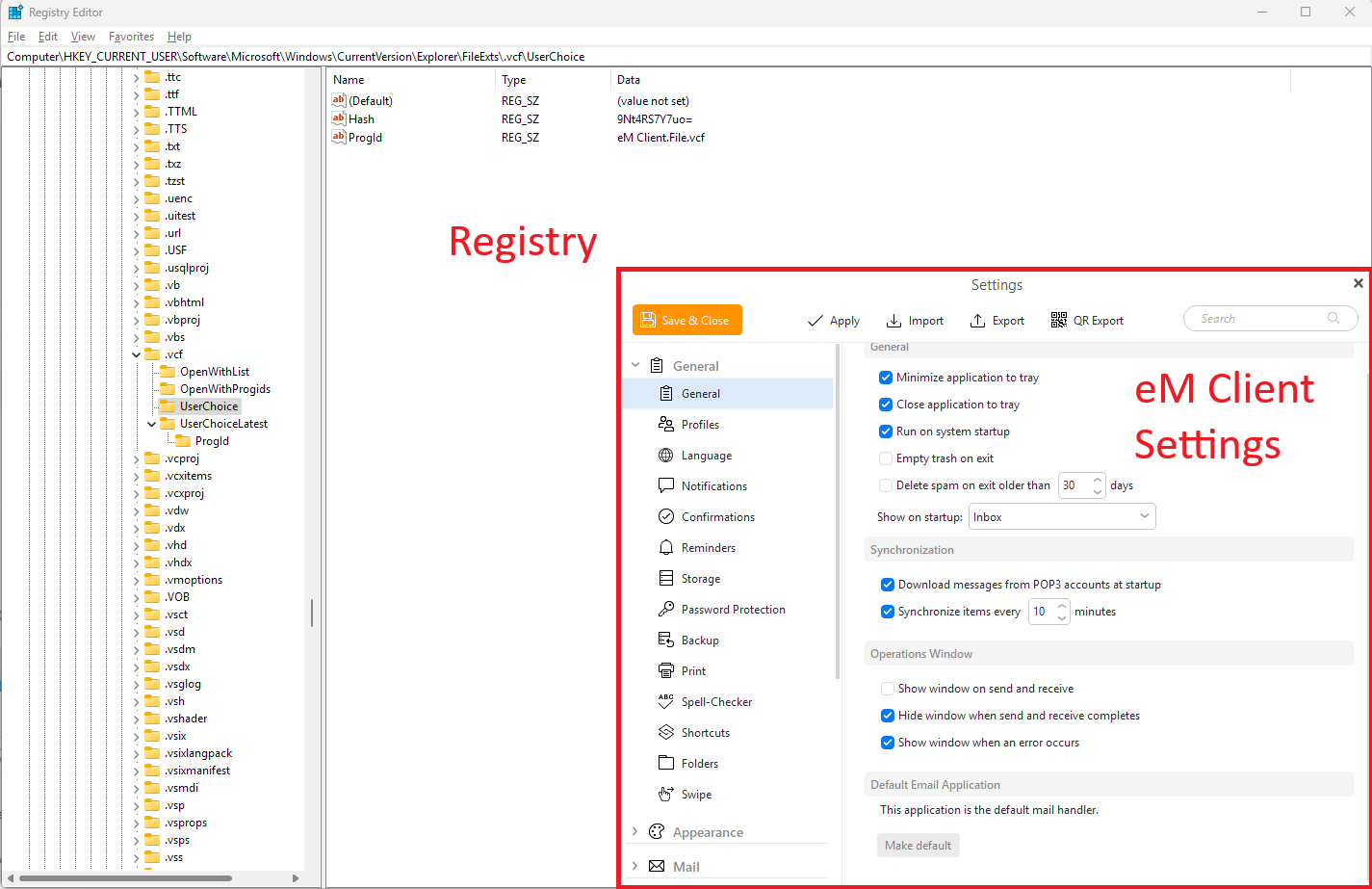Click the Mail envelope icon
This screenshot has width=1372, height=889.
(x=657, y=867)
